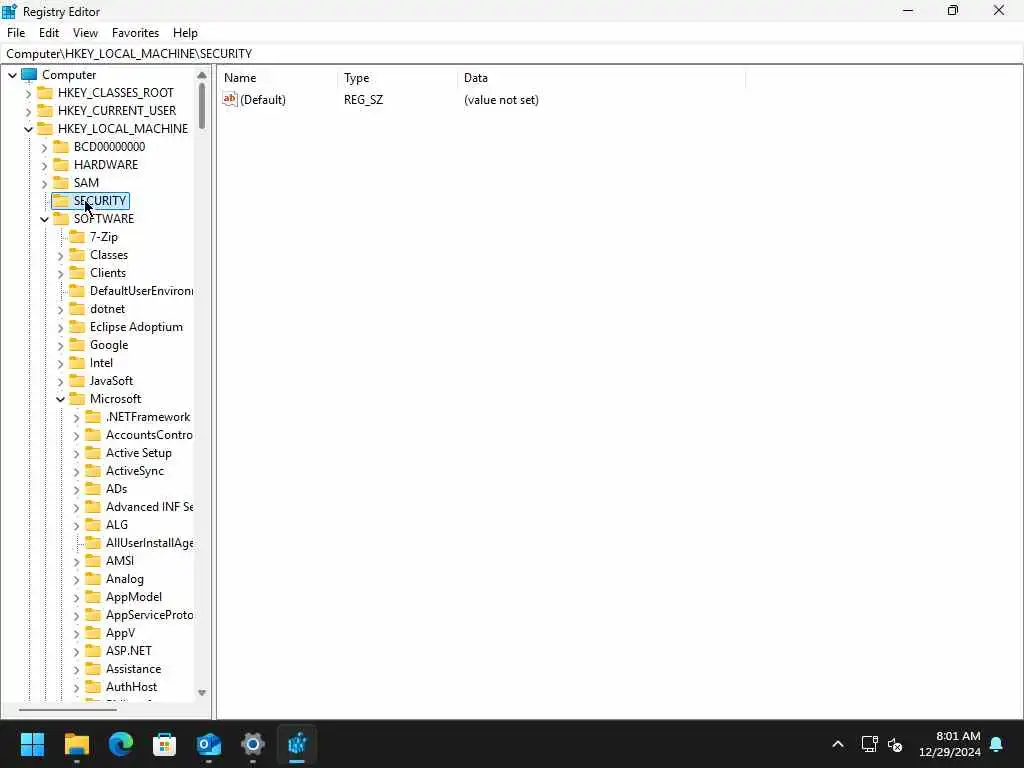The width and height of the screenshot is (1024, 768).
Task: Collapse the SOFTWARE key
Action: (44, 219)
